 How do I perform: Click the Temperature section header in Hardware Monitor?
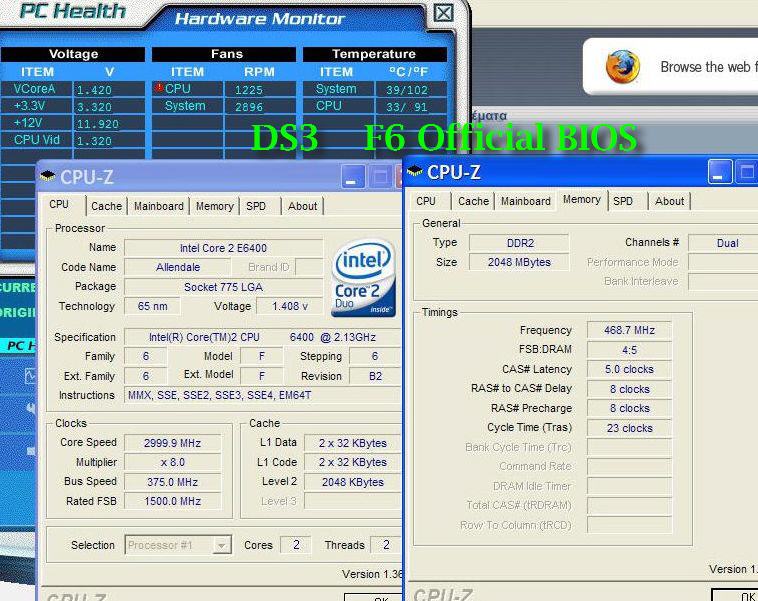[x=375, y=54]
